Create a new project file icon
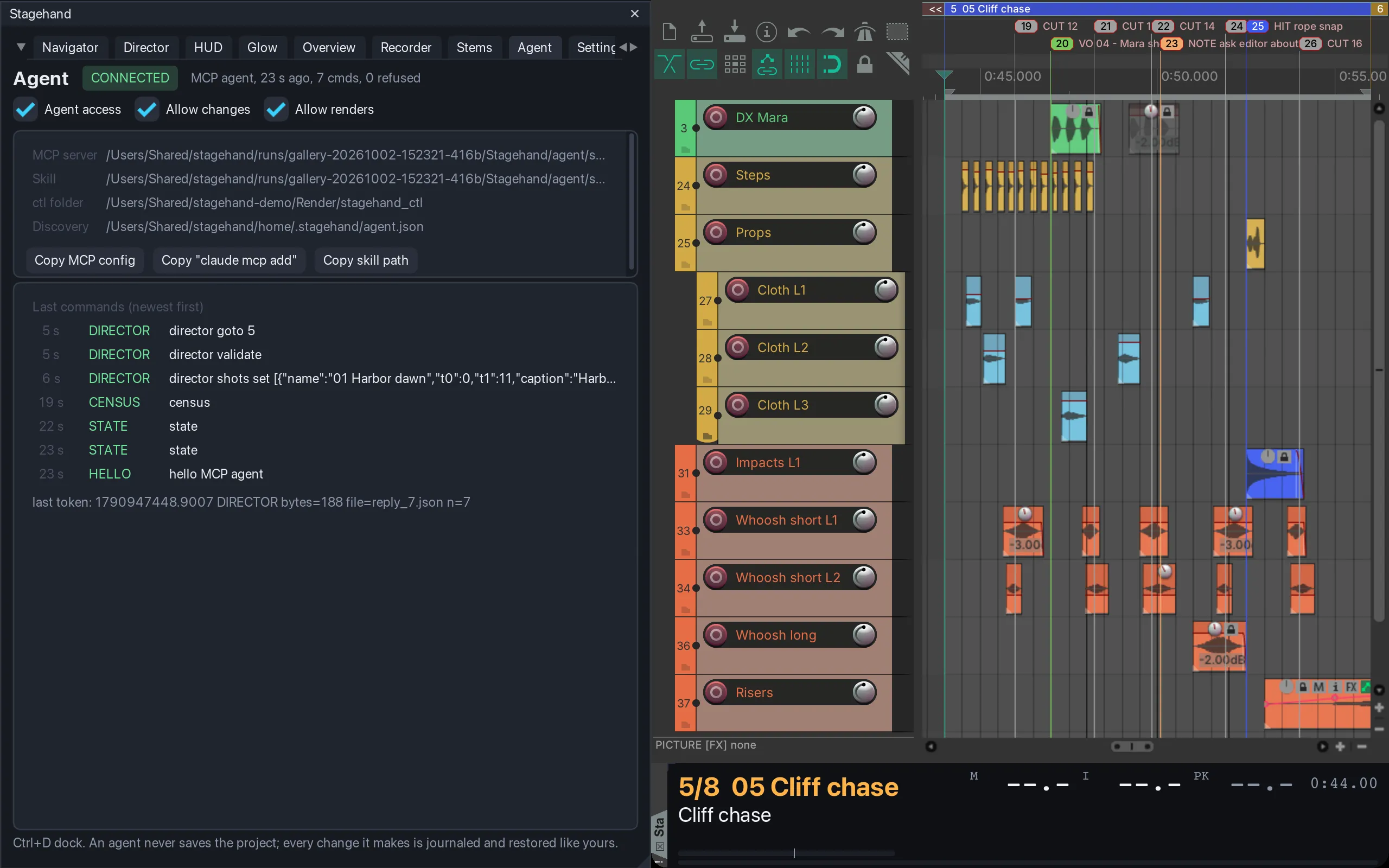Viewport: 1389px width, 868px height. (x=669, y=31)
